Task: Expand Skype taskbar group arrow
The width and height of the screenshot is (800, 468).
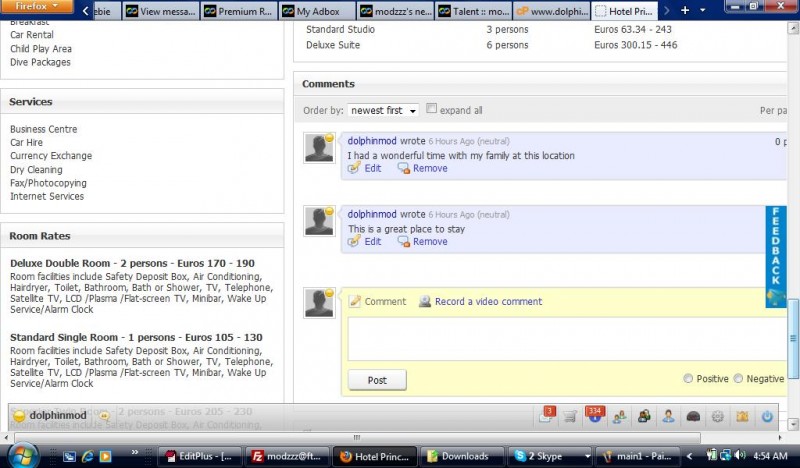Action: (587, 456)
